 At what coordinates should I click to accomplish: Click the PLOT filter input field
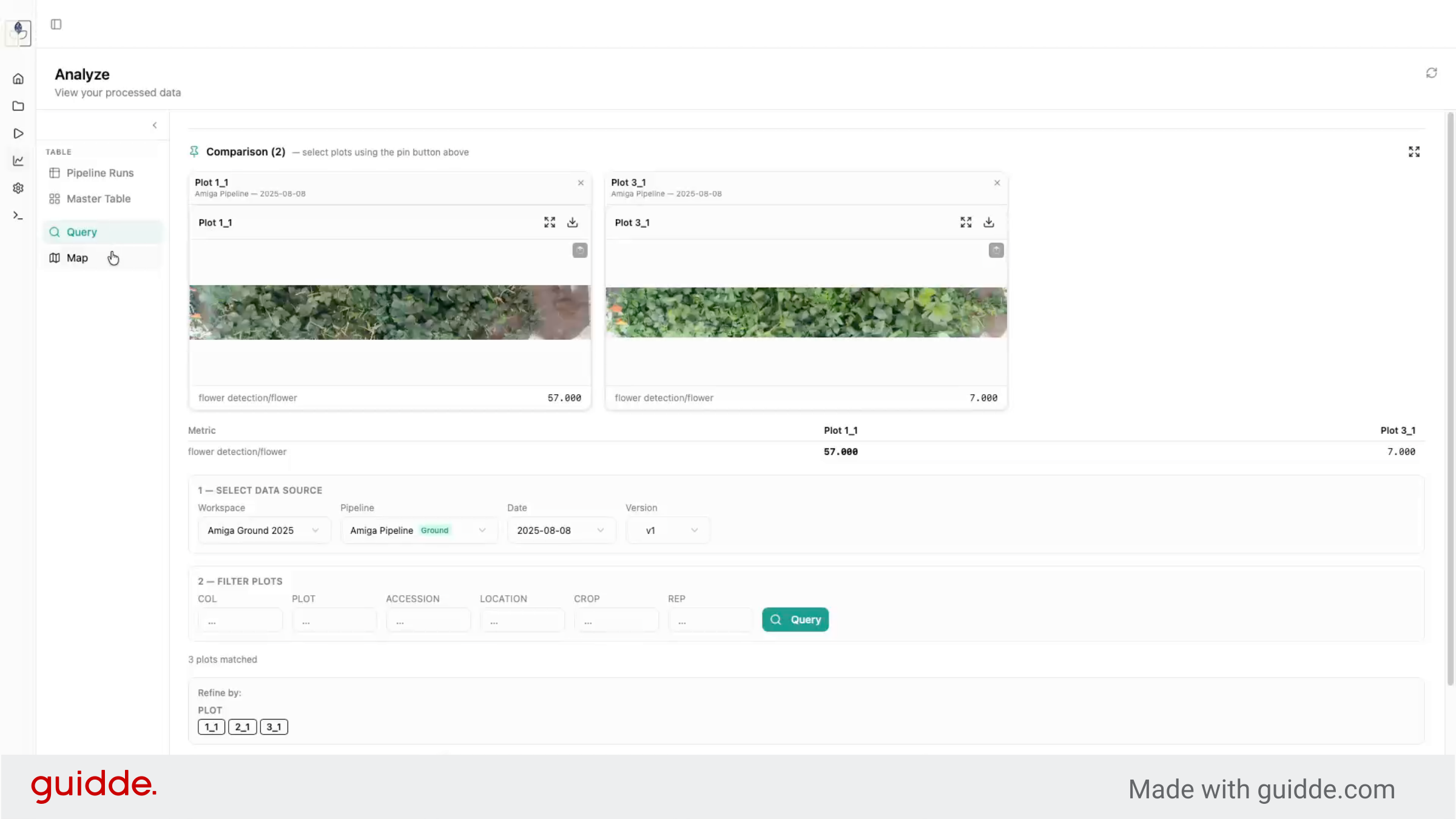pyautogui.click(x=334, y=620)
